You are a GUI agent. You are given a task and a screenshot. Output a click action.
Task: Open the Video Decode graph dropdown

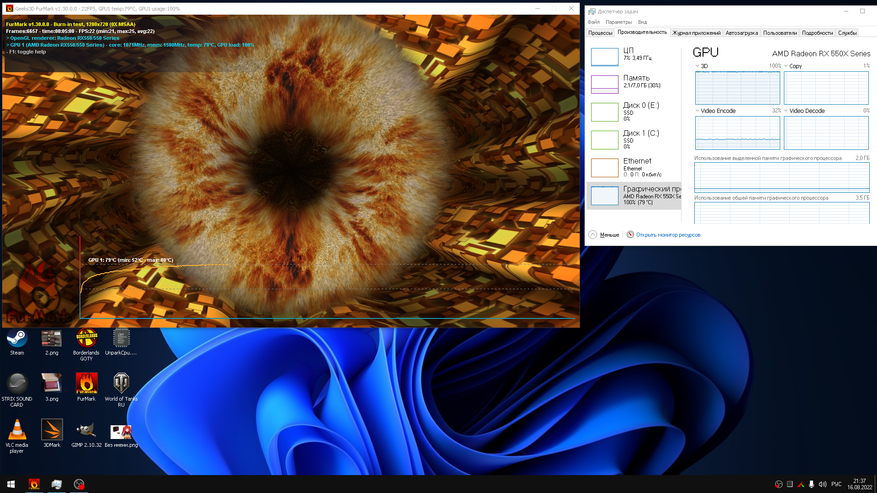pyautogui.click(x=786, y=111)
